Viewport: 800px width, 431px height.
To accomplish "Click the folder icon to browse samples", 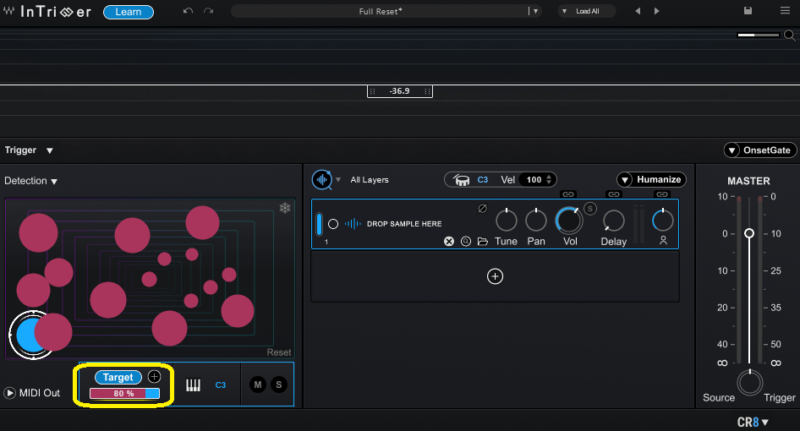I will (x=483, y=241).
